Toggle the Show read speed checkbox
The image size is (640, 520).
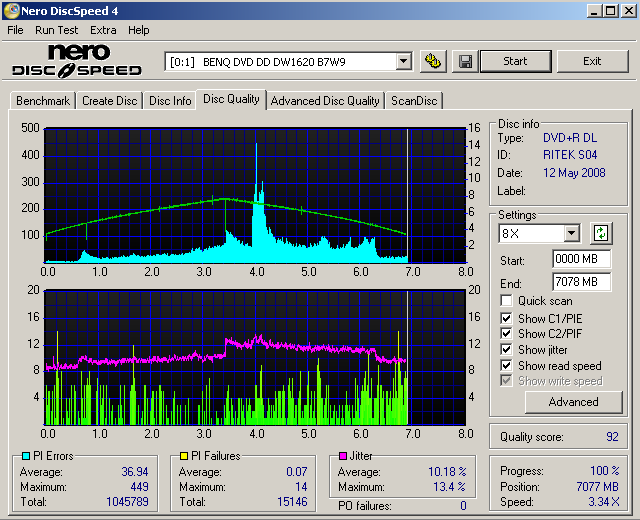point(506,365)
